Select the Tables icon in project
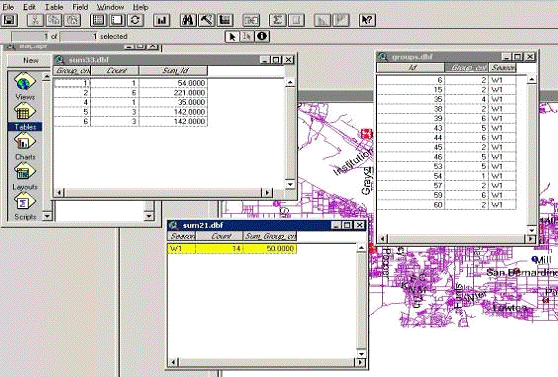The height and width of the screenshot is (377, 558). click(x=25, y=116)
